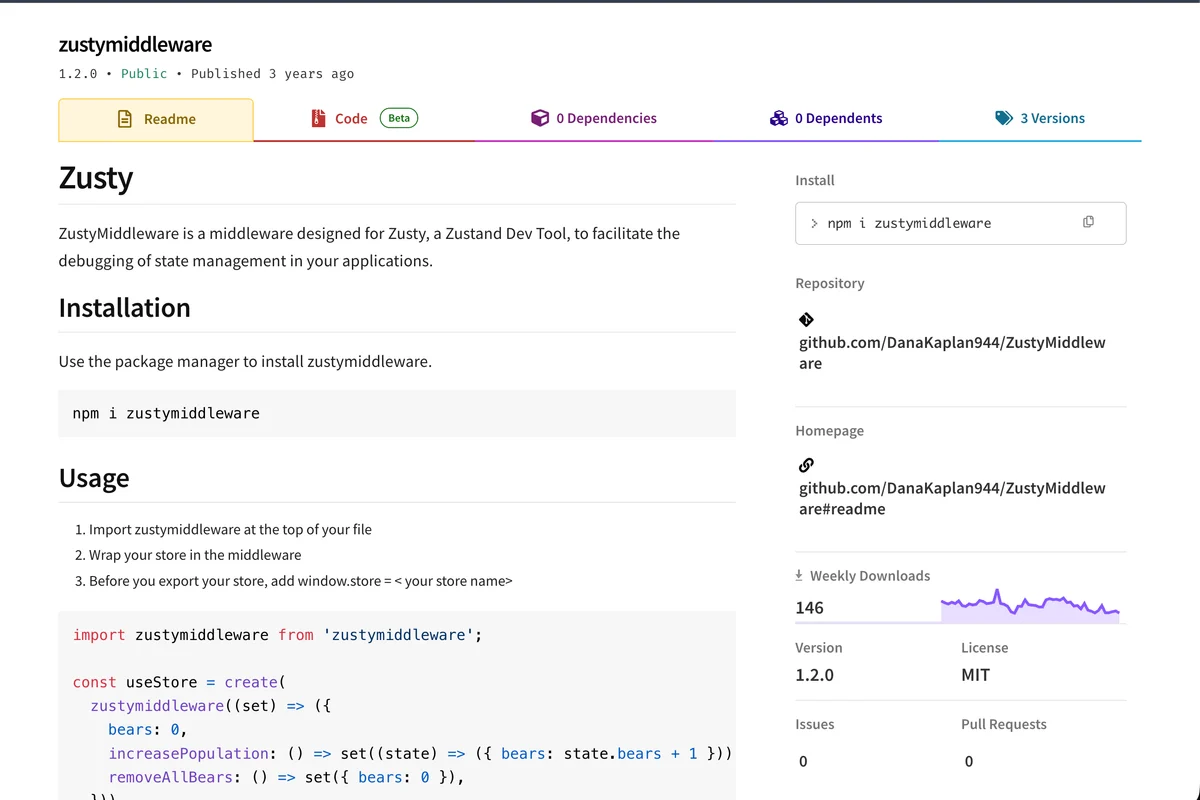Open the GitHub repository link under Repository

coord(952,352)
